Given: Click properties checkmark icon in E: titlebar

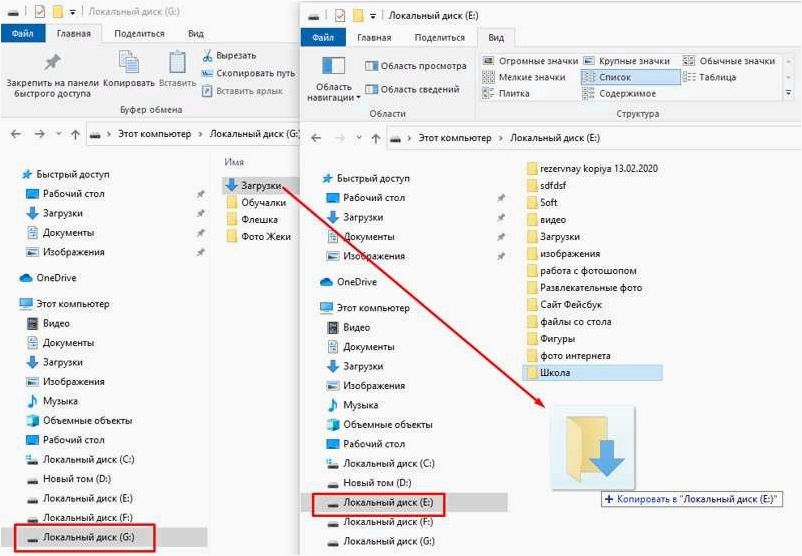Looking at the screenshot, I should coord(340,16).
